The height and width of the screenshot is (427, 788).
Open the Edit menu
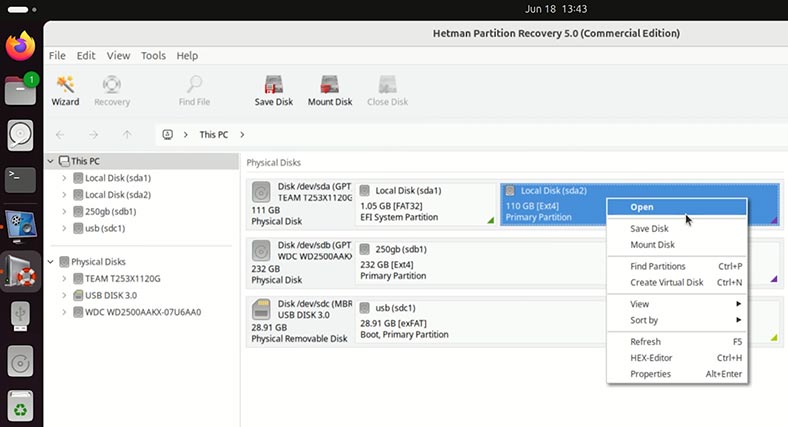pyautogui.click(x=86, y=56)
